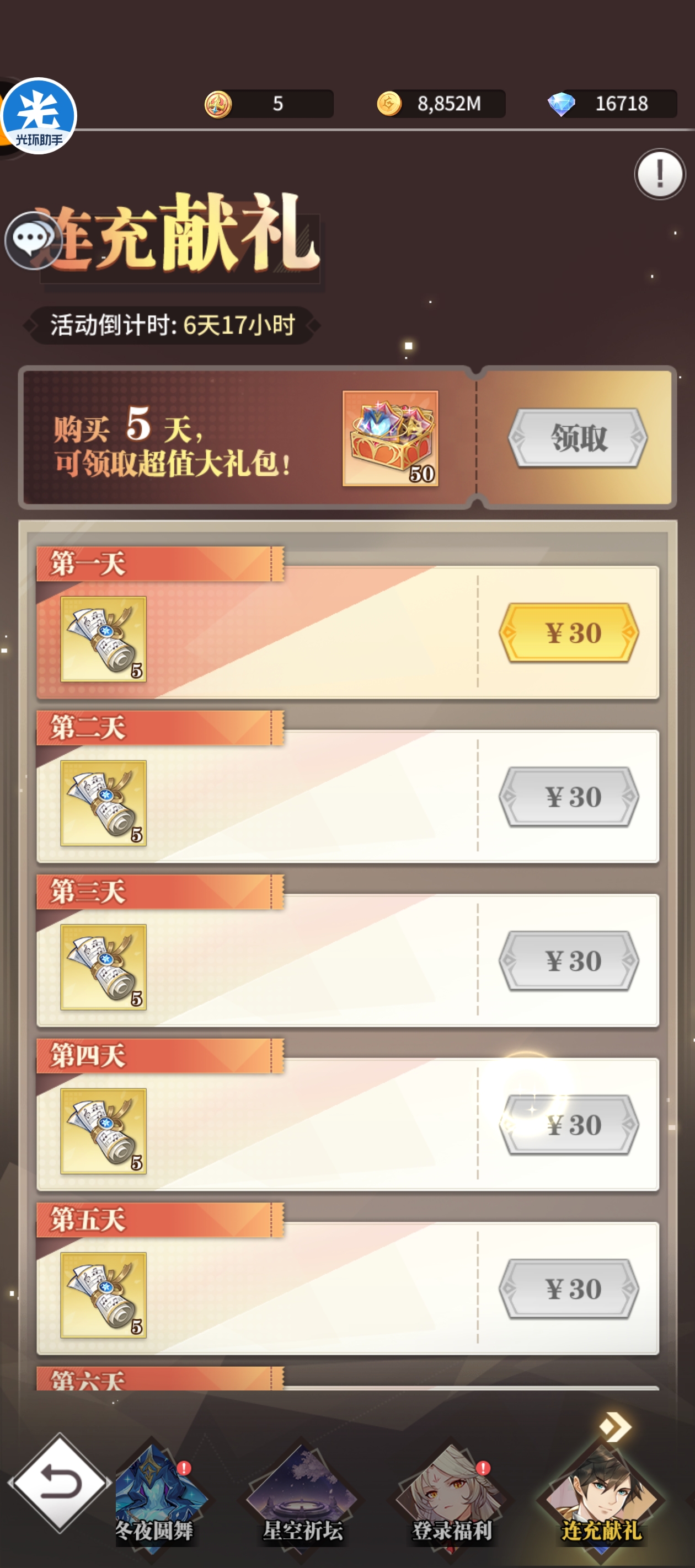Tap the 第二天 ¥30 purchase button

569,797
